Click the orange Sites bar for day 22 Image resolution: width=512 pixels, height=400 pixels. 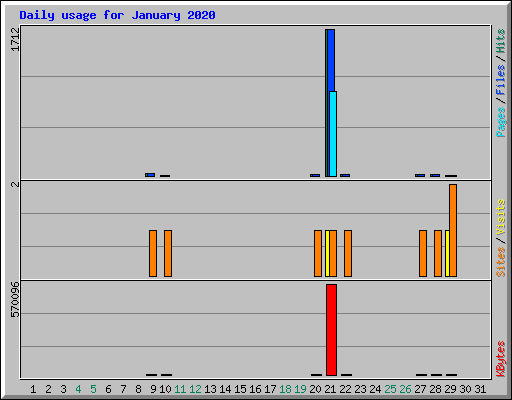coord(348,253)
